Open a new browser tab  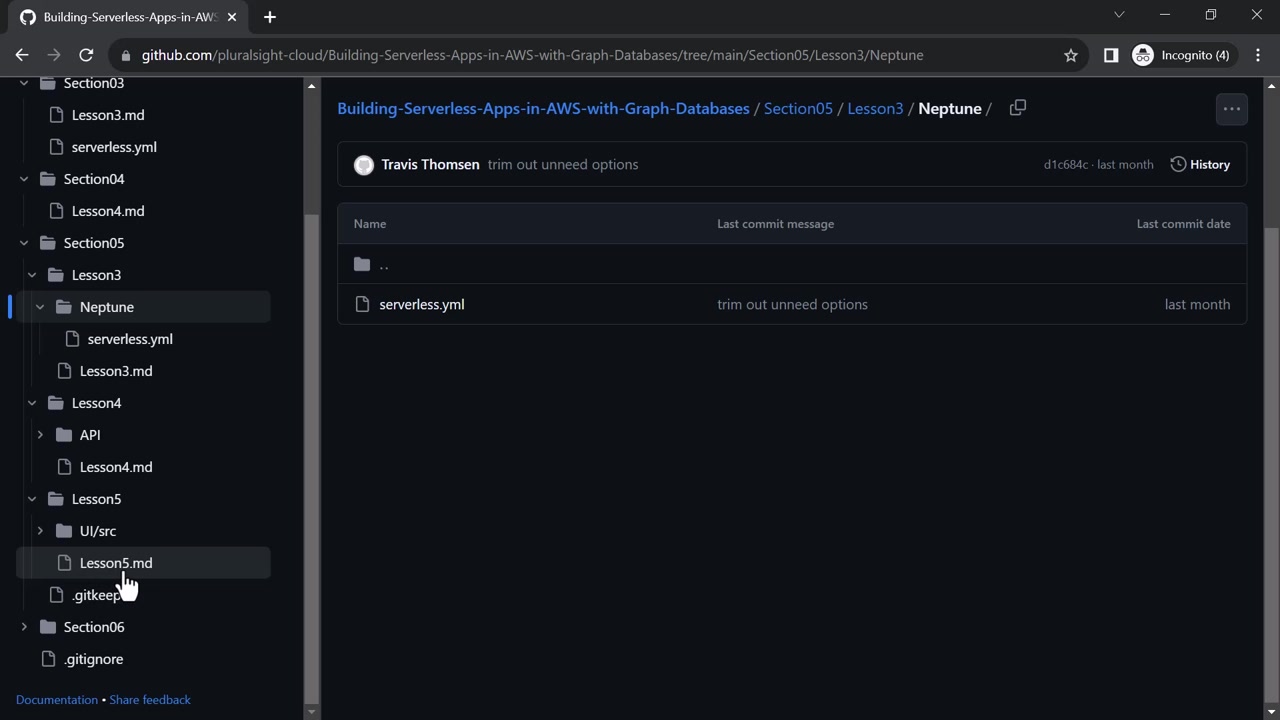(x=269, y=17)
